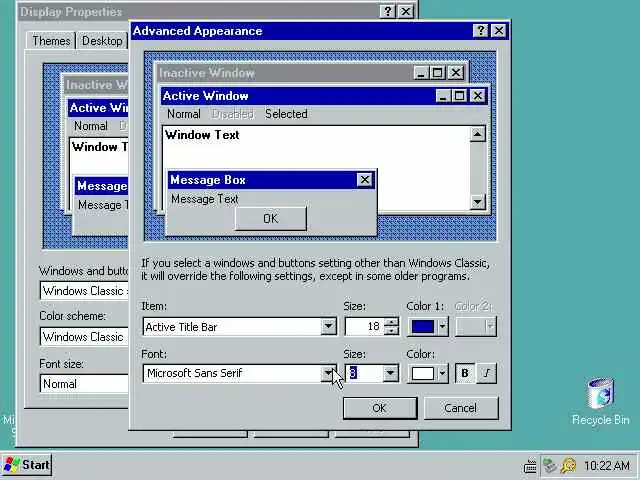This screenshot has width=640, height=480.
Task: Click the Display Properties help question mark
Action: [x=387, y=11]
